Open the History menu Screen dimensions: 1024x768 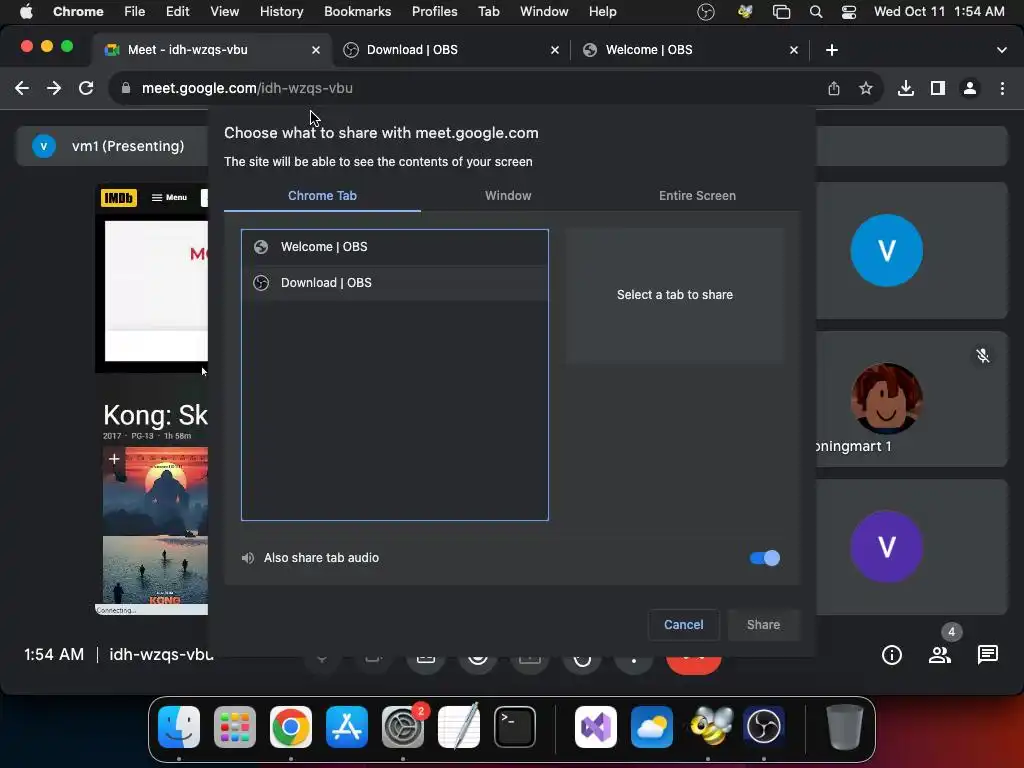tap(281, 12)
